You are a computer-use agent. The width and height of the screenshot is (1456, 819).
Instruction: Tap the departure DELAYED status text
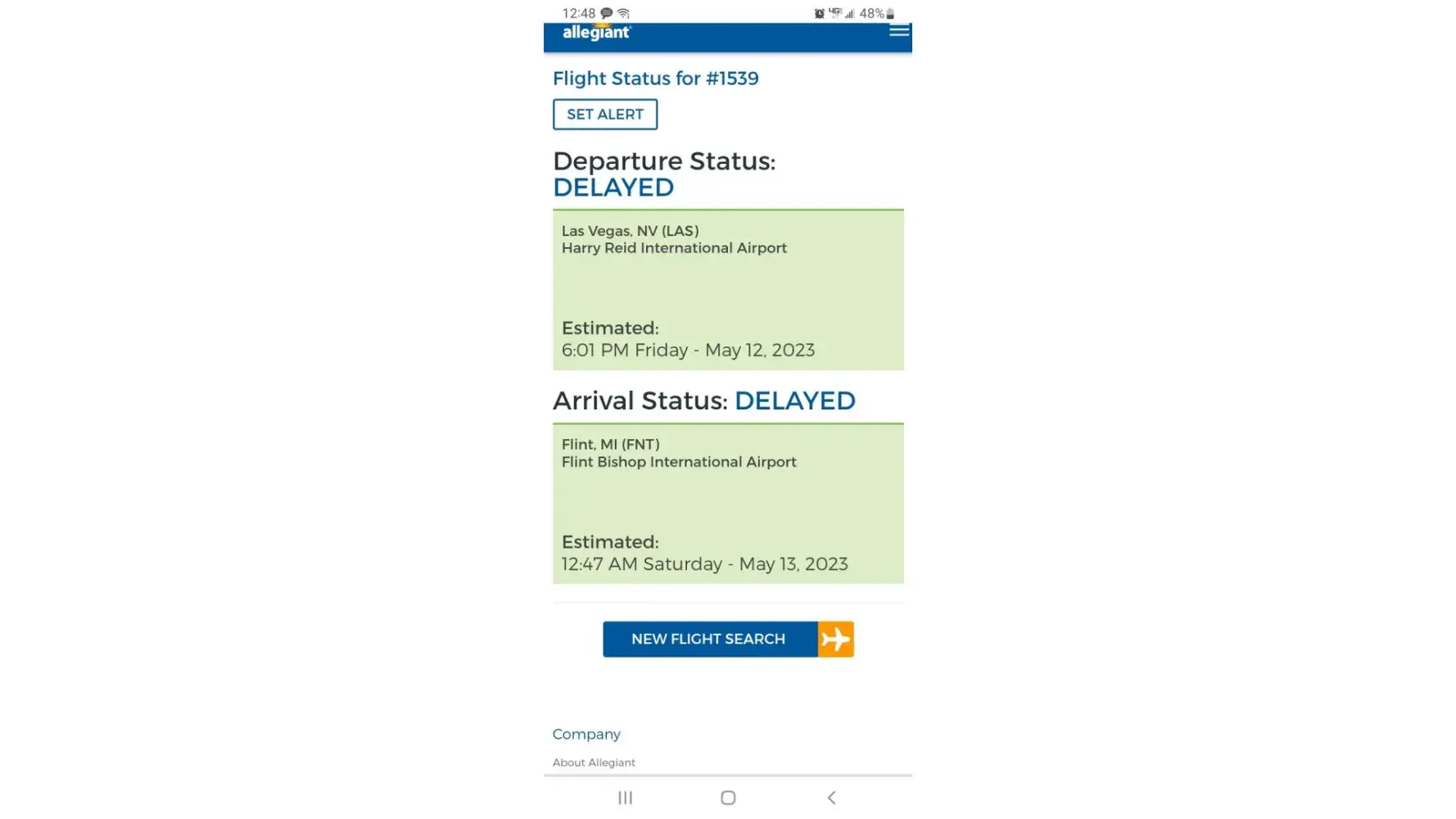click(613, 188)
